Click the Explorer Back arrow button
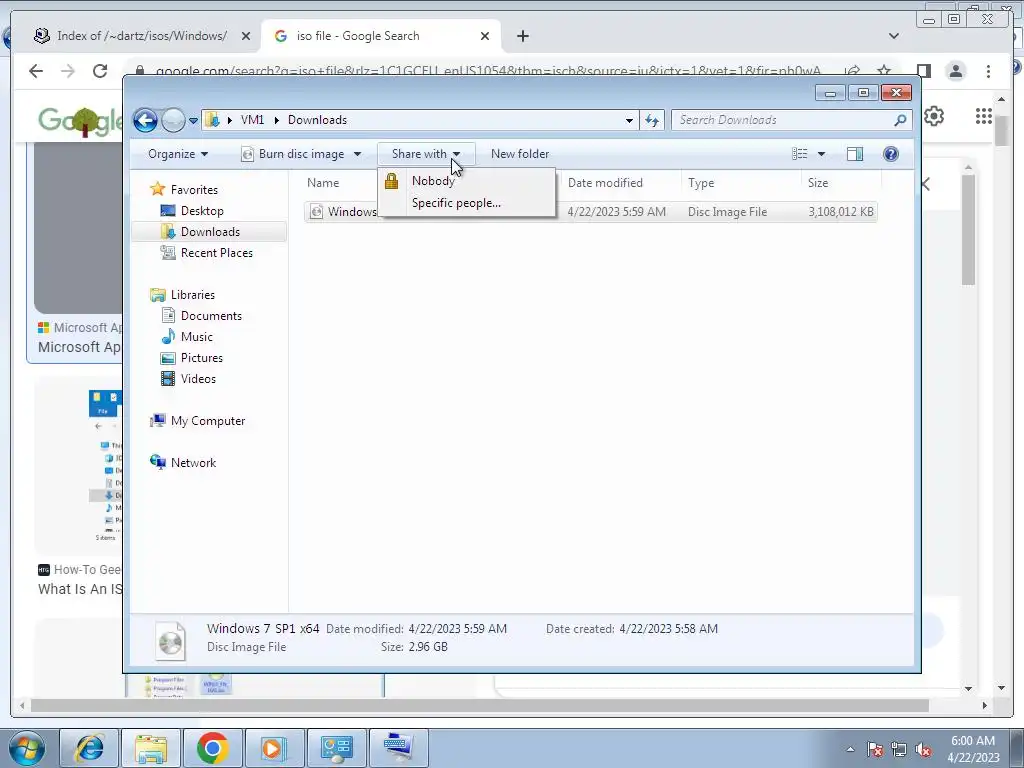The image size is (1024, 768). coord(145,120)
